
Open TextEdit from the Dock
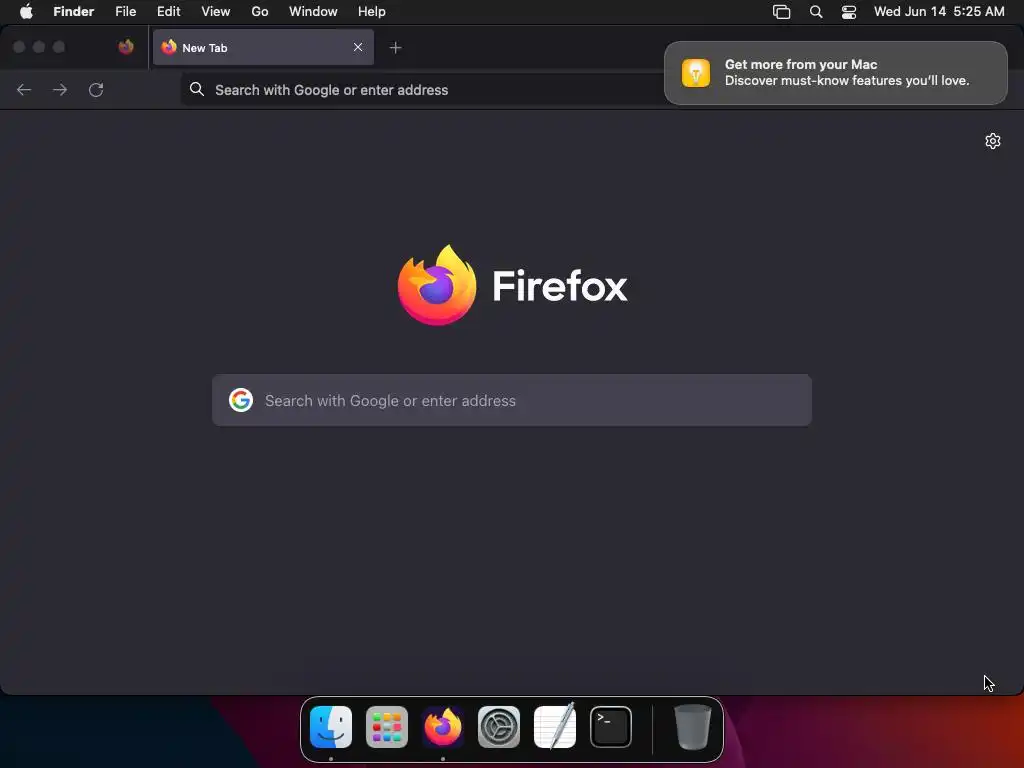pos(555,726)
